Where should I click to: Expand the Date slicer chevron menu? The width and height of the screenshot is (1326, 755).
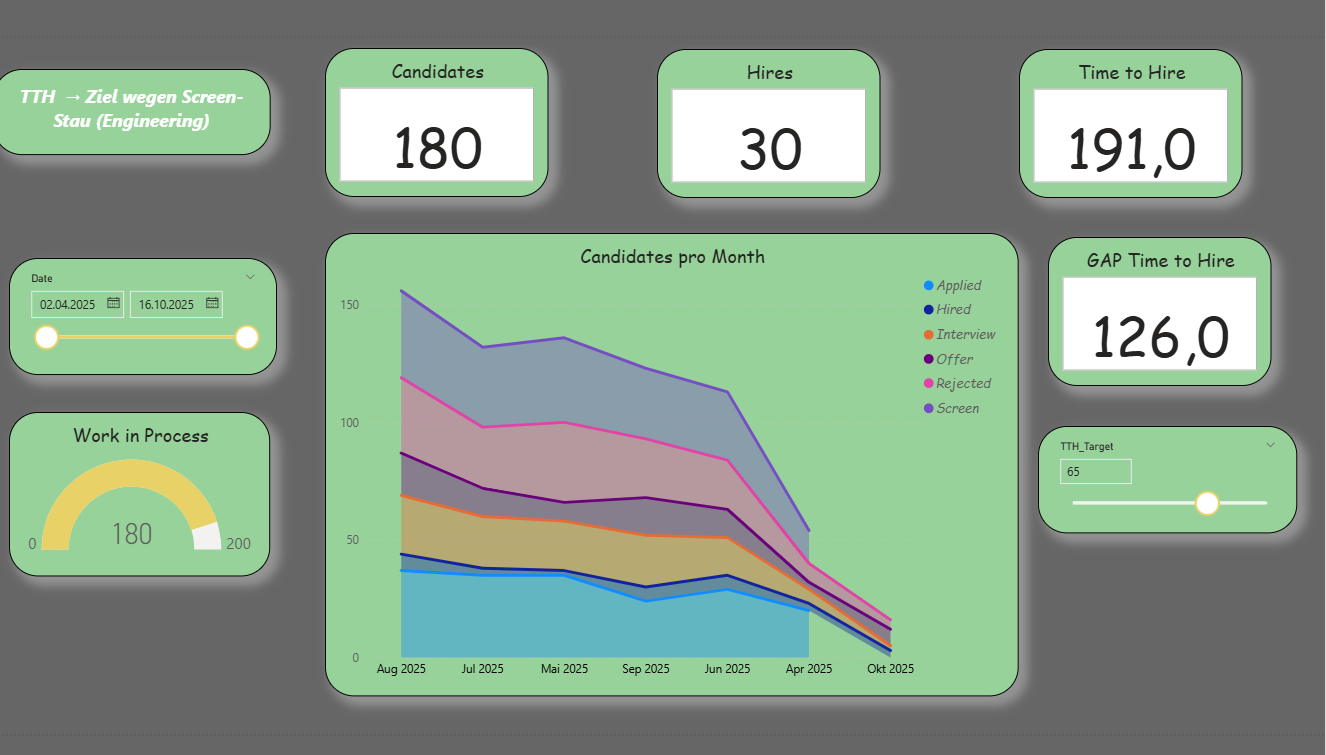tap(250, 277)
